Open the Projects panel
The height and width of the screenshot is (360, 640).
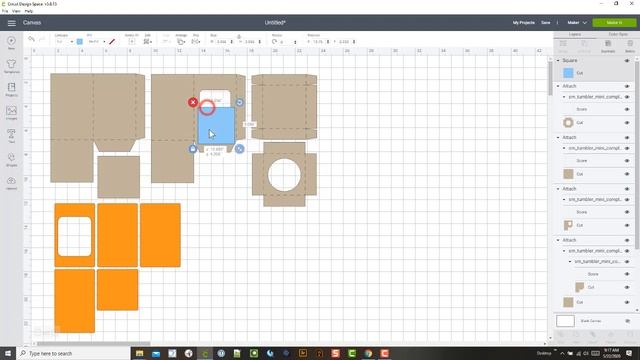(x=11, y=89)
